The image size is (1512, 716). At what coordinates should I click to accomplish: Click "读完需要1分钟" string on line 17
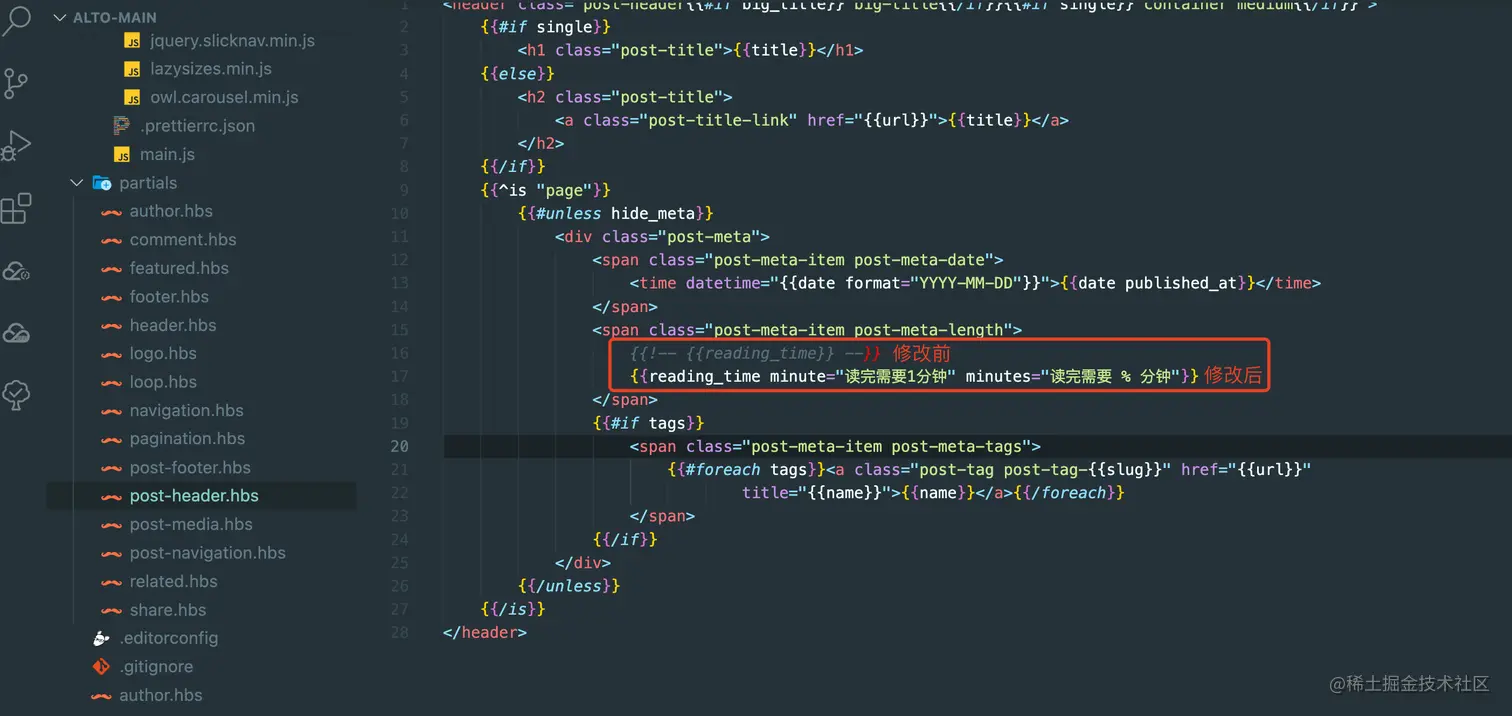(x=897, y=376)
